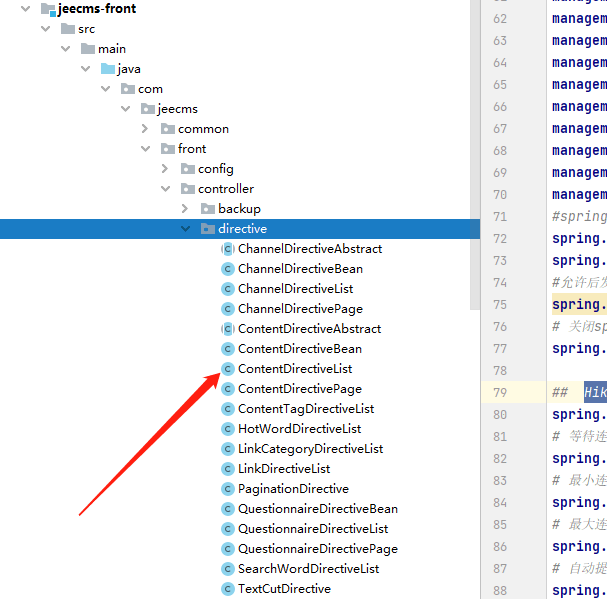
Task: Click the front package icon
Action: point(168,149)
